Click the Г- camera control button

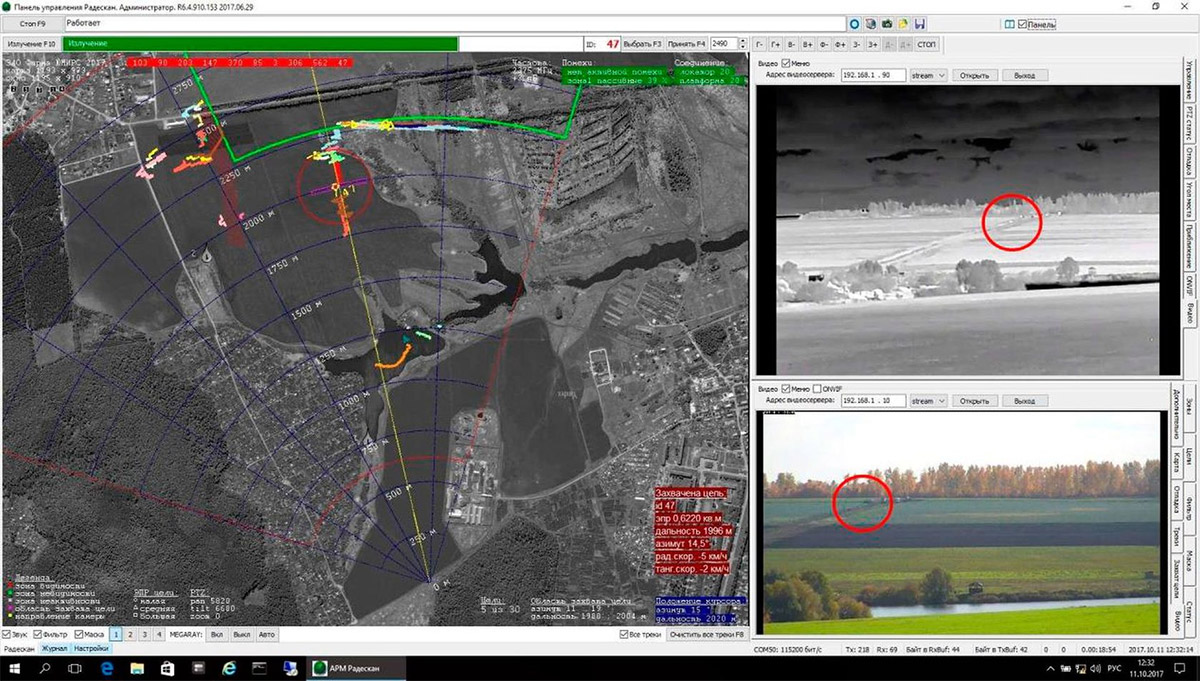click(761, 44)
